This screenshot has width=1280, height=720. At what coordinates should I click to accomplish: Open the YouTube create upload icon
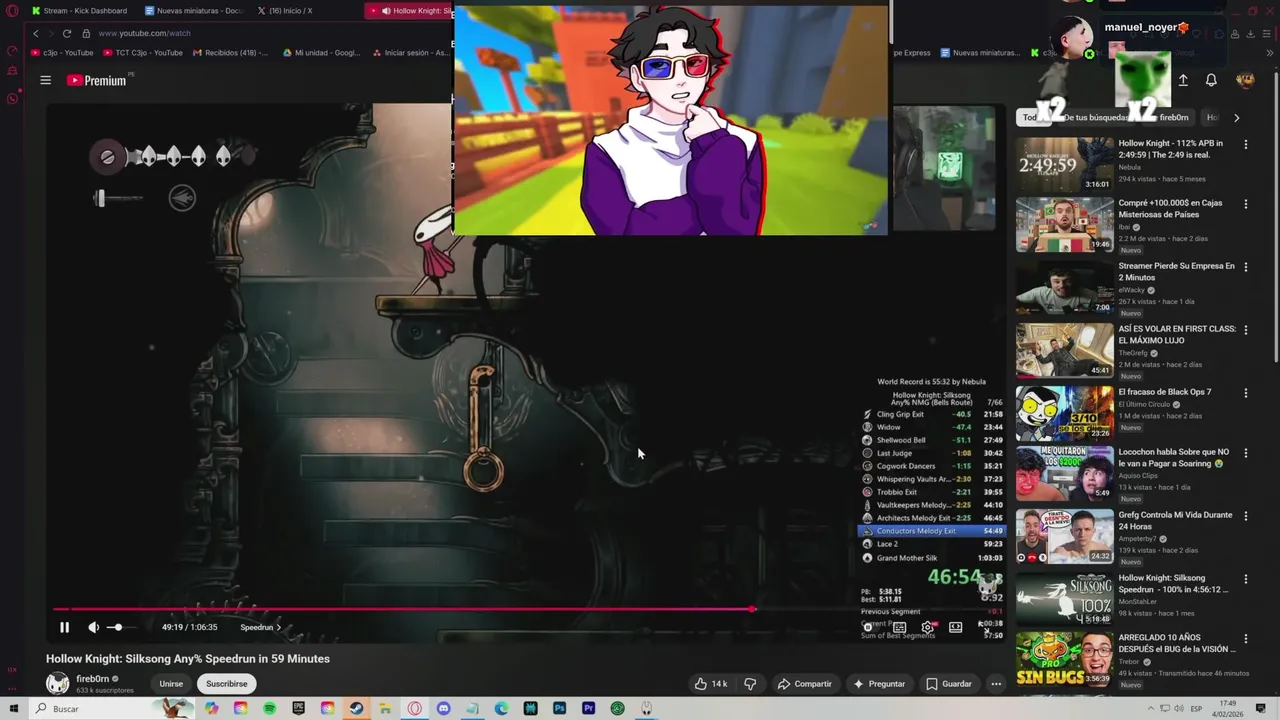[1183, 80]
